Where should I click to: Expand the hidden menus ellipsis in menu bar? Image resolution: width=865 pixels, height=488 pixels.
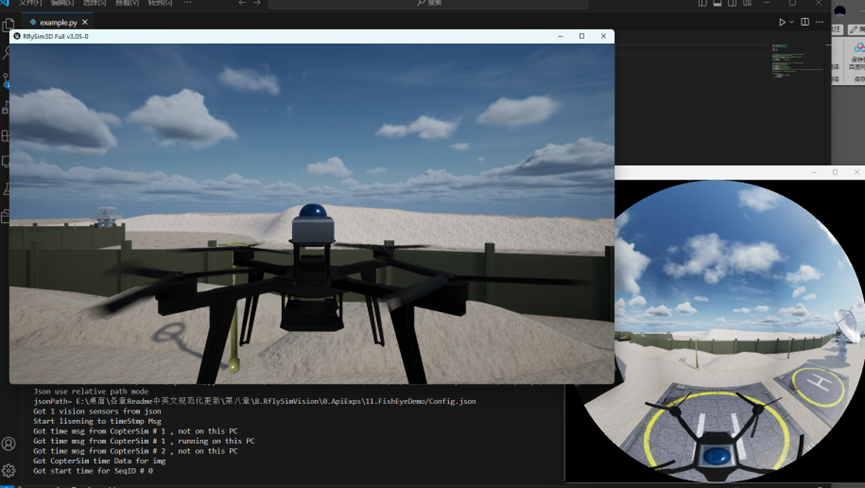(187, 3)
